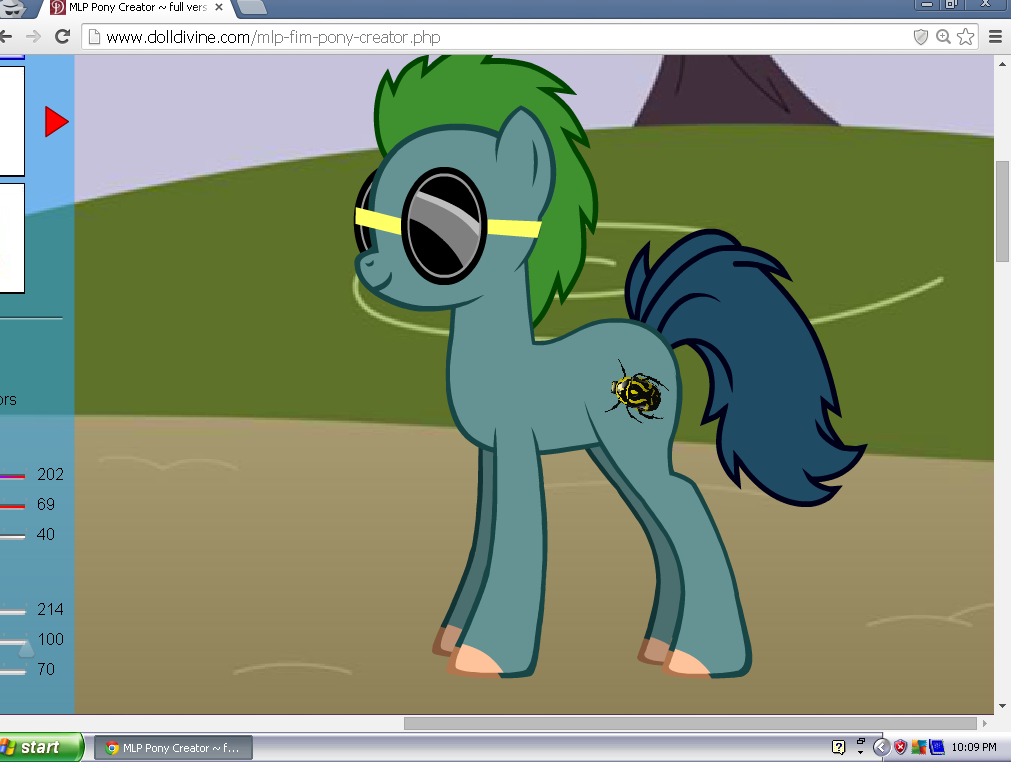Click the lower white preview box in left panel
The image size is (1024, 768).
pos(12,238)
